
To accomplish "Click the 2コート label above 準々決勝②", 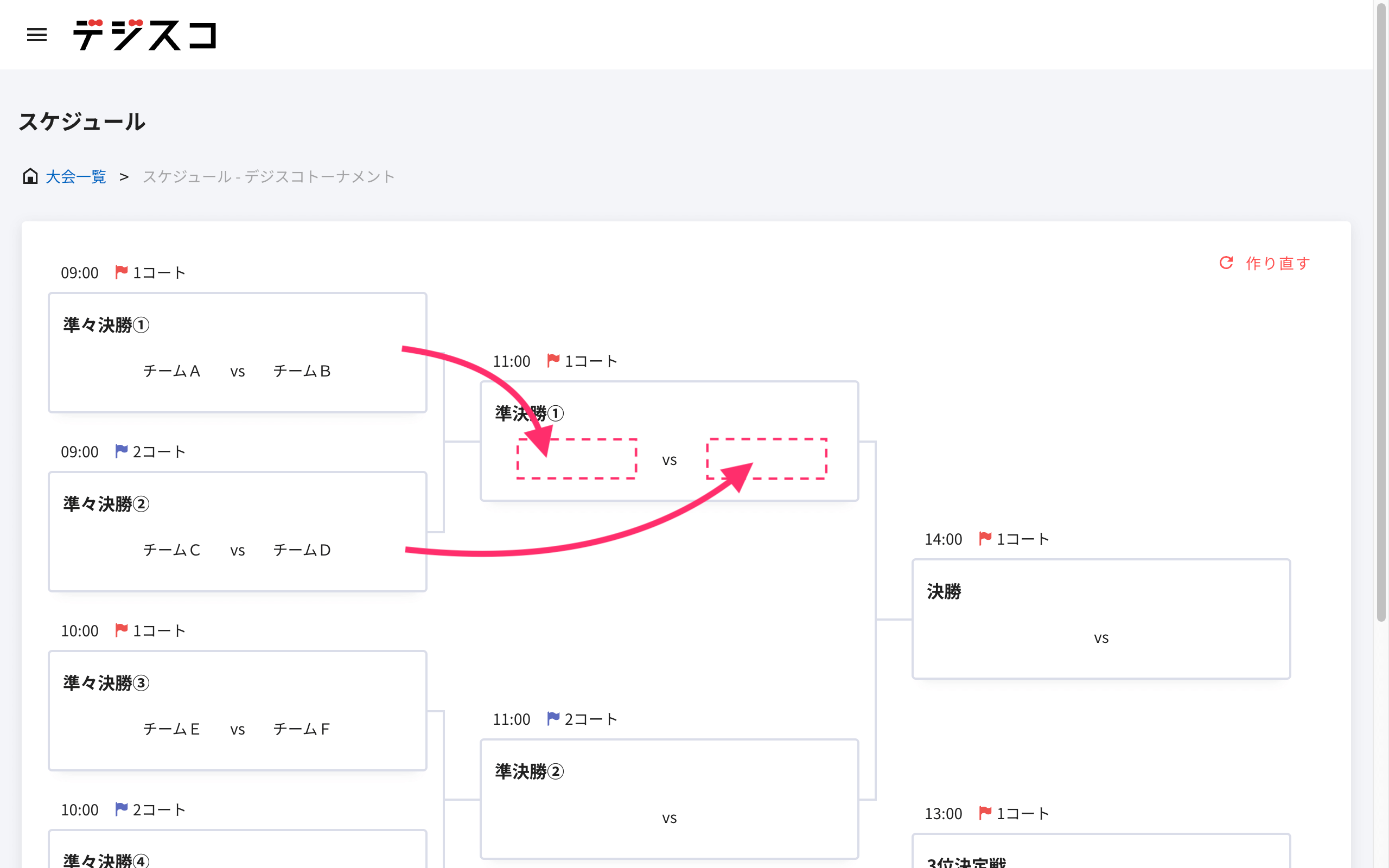I will (x=159, y=452).
